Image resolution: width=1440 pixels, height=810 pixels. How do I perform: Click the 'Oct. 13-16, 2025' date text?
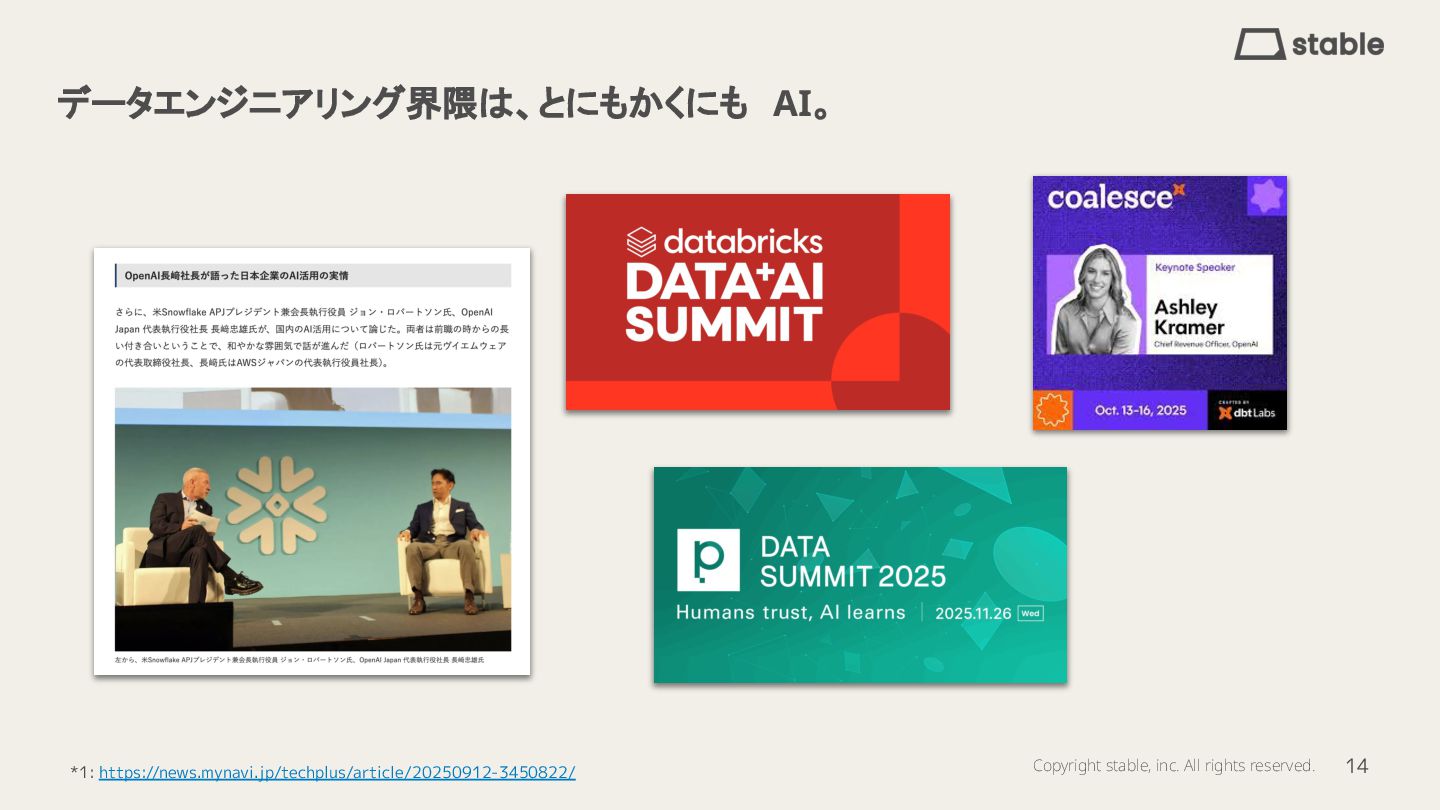pyautogui.click(x=1140, y=411)
